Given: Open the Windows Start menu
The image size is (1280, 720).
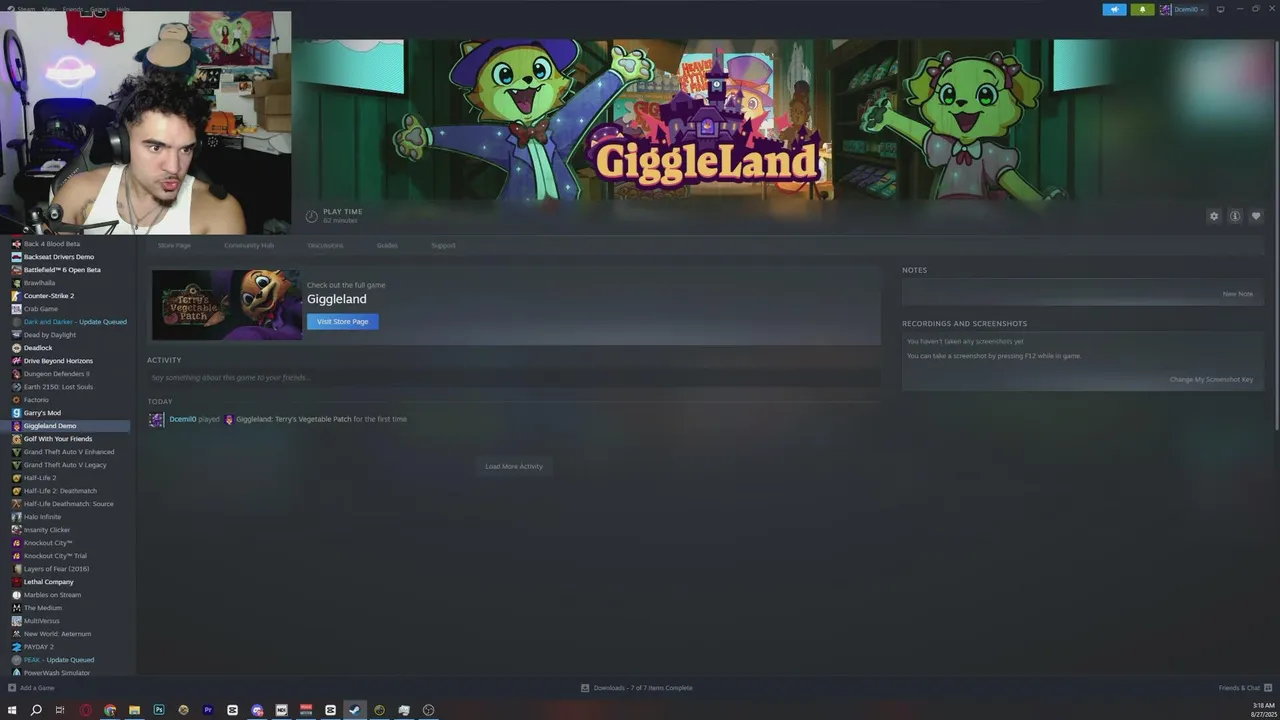Looking at the screenshot, I should (12, 710).
